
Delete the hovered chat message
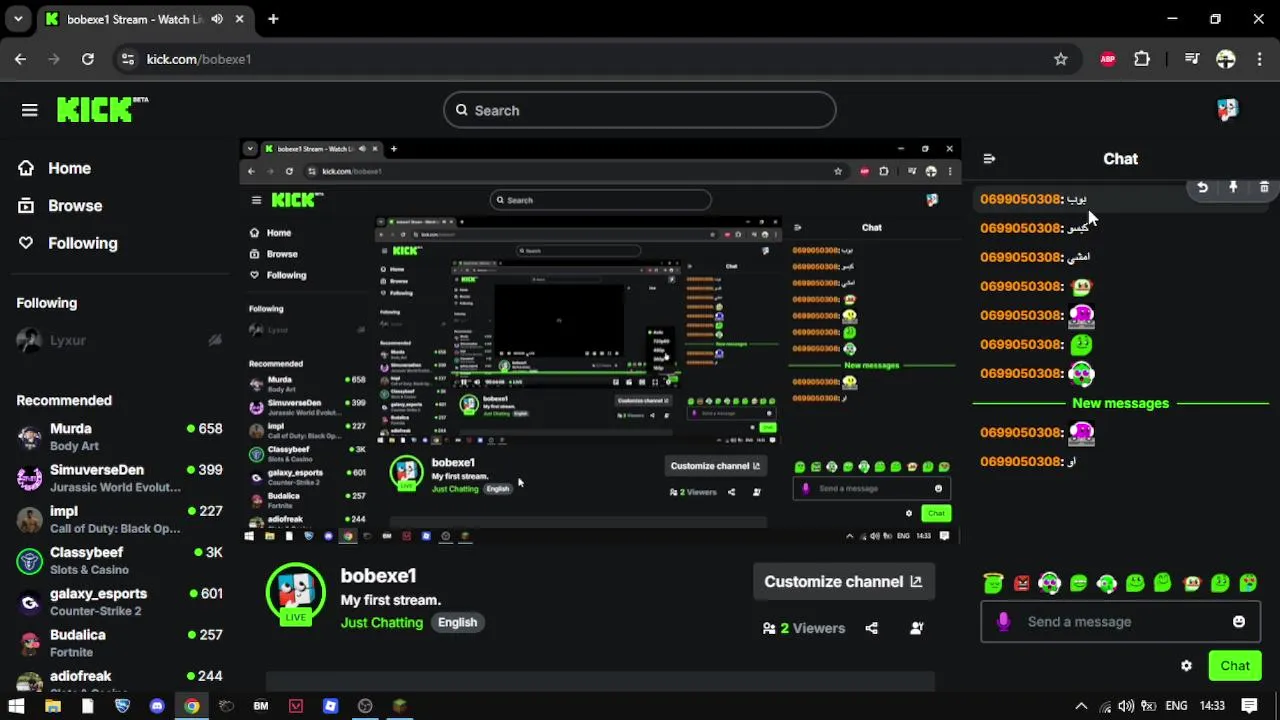[x=1264, y=187]
